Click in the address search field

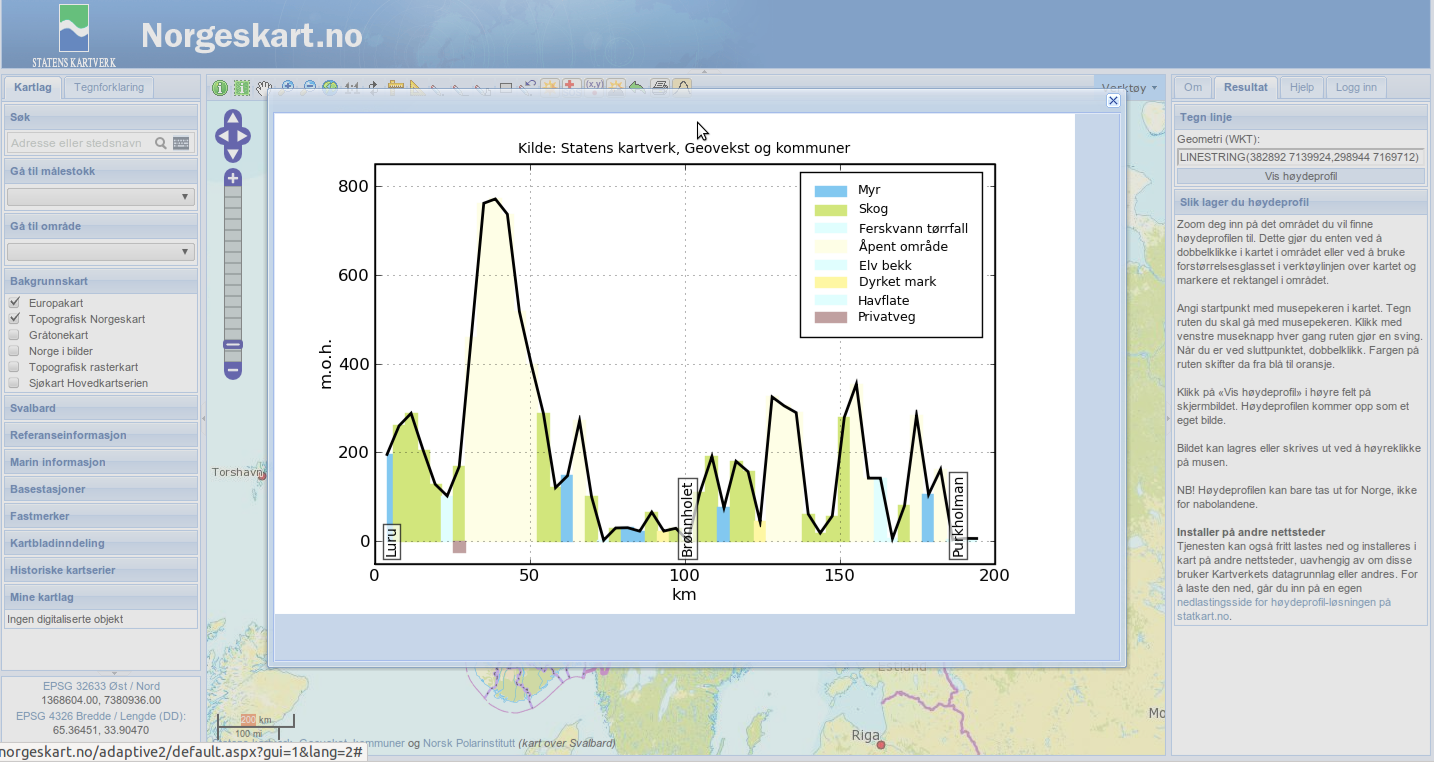[x=80, y=143]
